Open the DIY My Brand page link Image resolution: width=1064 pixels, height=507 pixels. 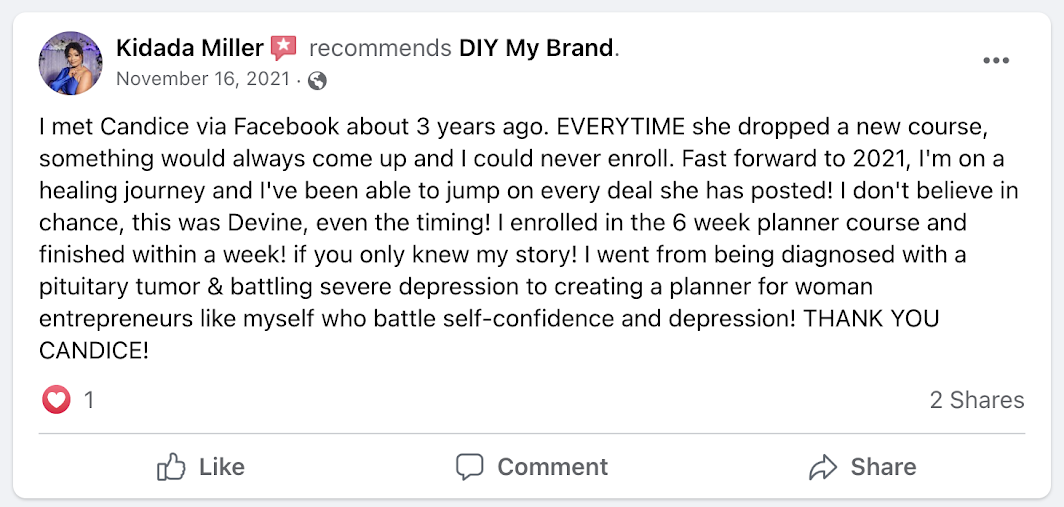click(x=536, y=48)
